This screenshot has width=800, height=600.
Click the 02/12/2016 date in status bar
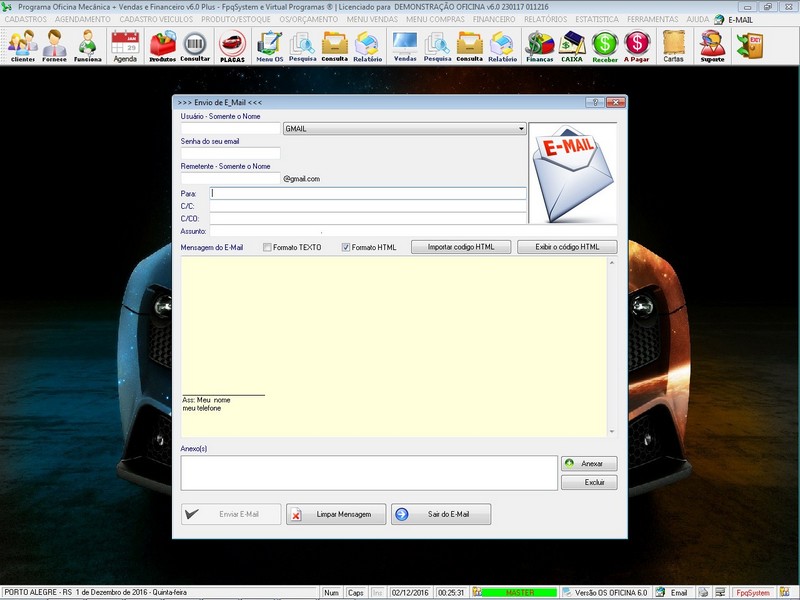point(410,592)
